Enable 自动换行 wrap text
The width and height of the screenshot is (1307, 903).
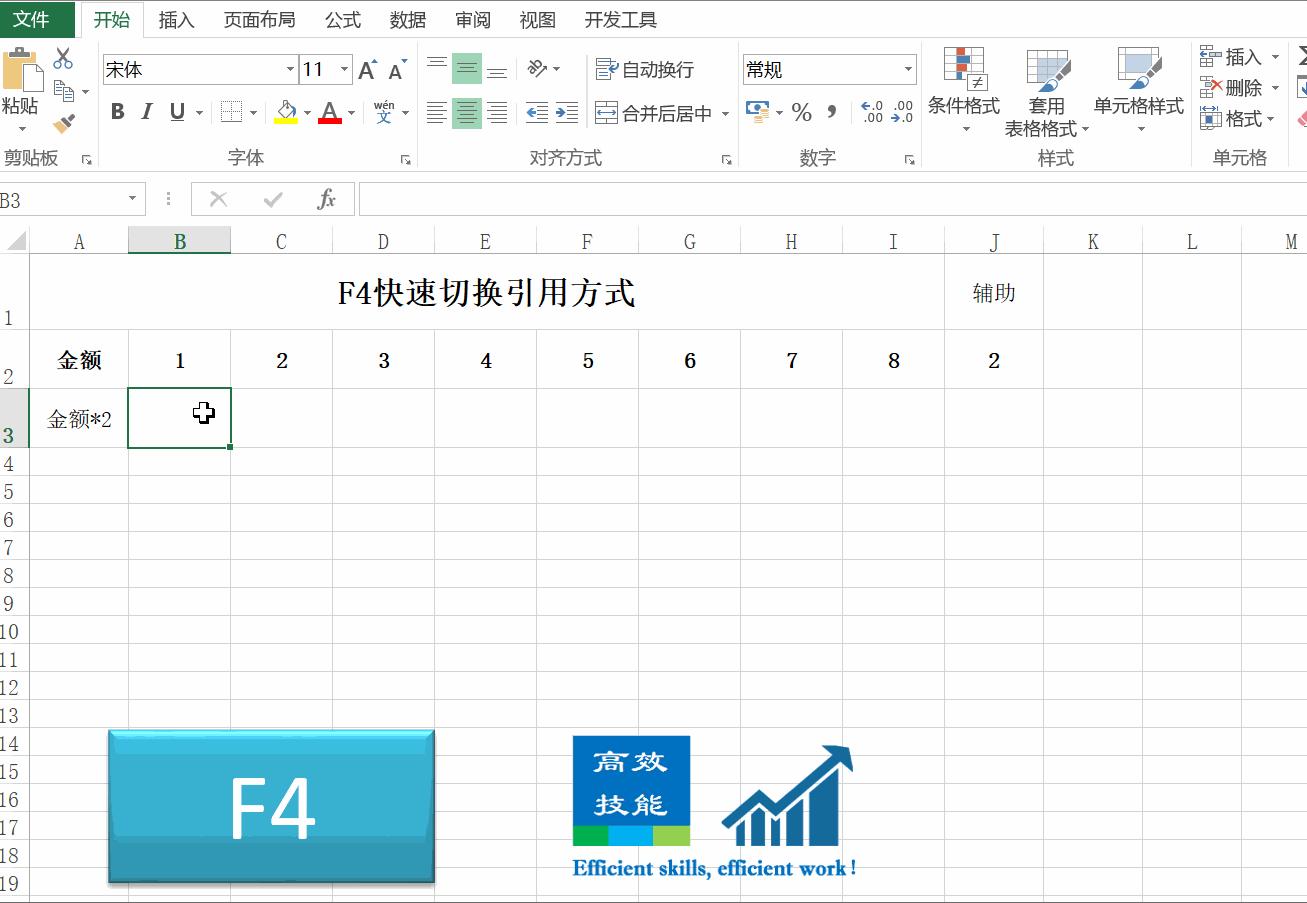pyautogui.click(x=638, y=68)
